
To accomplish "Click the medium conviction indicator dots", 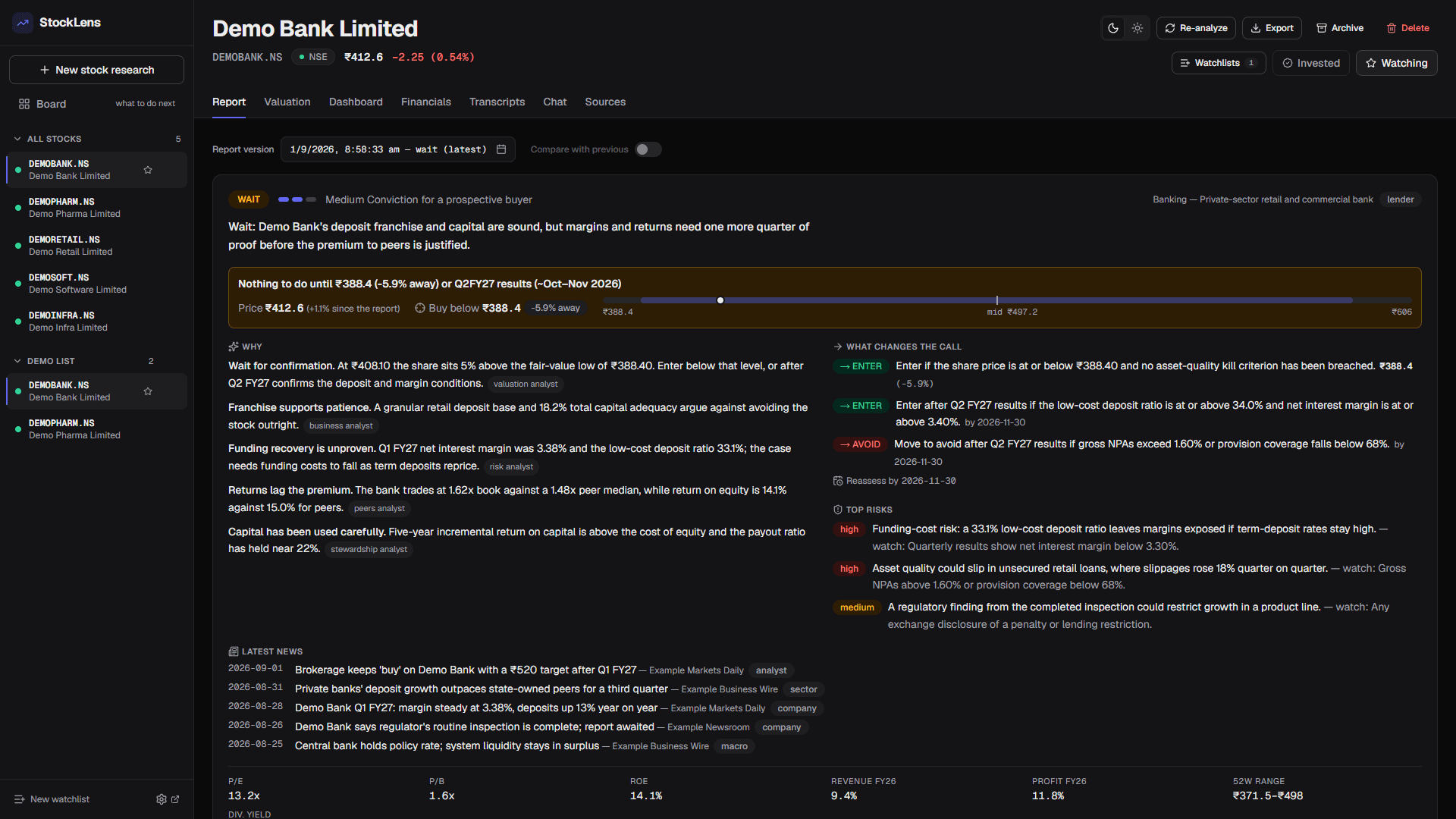I will pos(297,199).
